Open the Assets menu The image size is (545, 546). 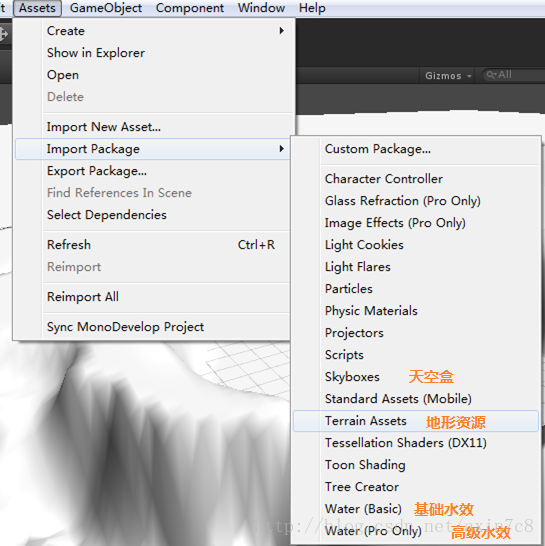click(37, 8)
